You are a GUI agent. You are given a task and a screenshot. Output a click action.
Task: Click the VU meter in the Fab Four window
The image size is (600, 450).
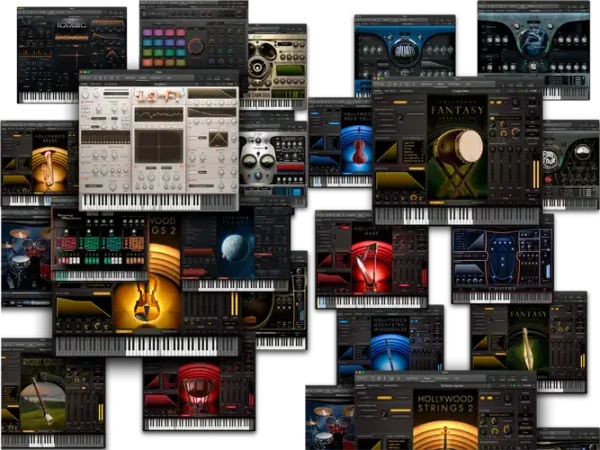[x=582, y=153]
